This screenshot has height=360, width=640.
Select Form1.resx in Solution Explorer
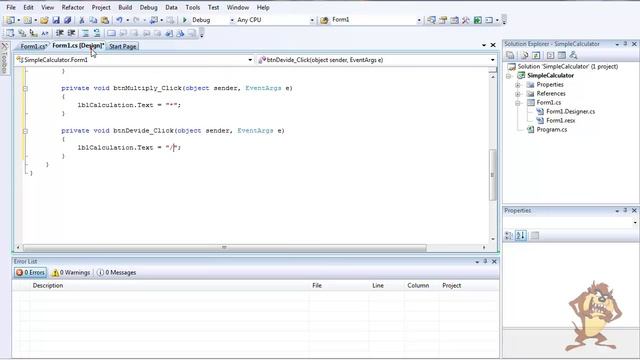(560, 120)
